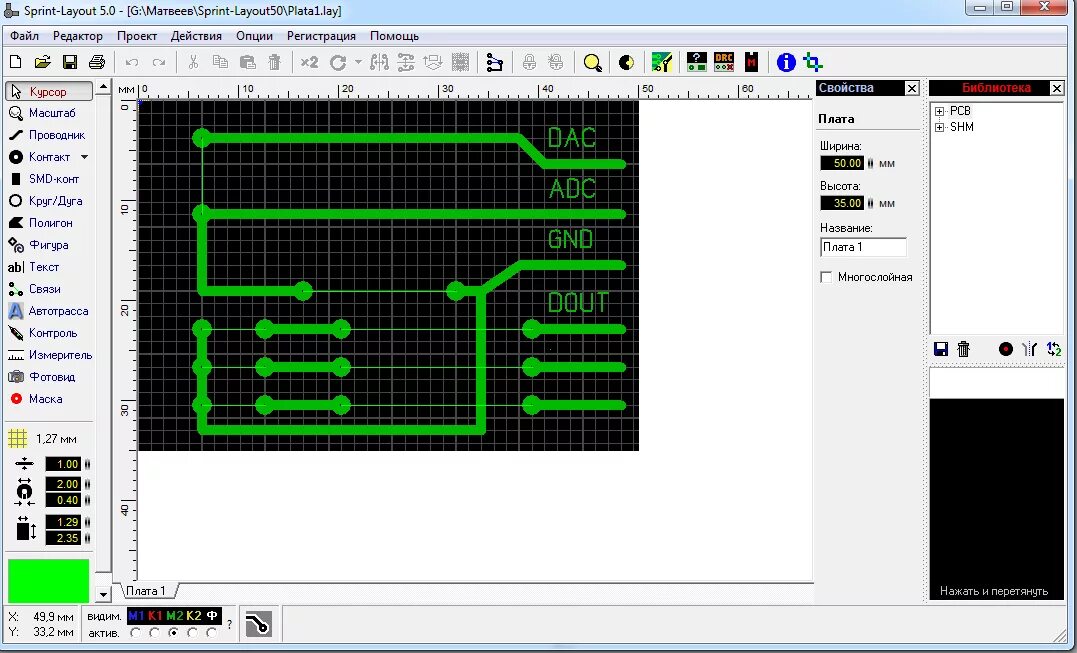Open the Файл menu
1077x653 pixels.
point(25,36)
